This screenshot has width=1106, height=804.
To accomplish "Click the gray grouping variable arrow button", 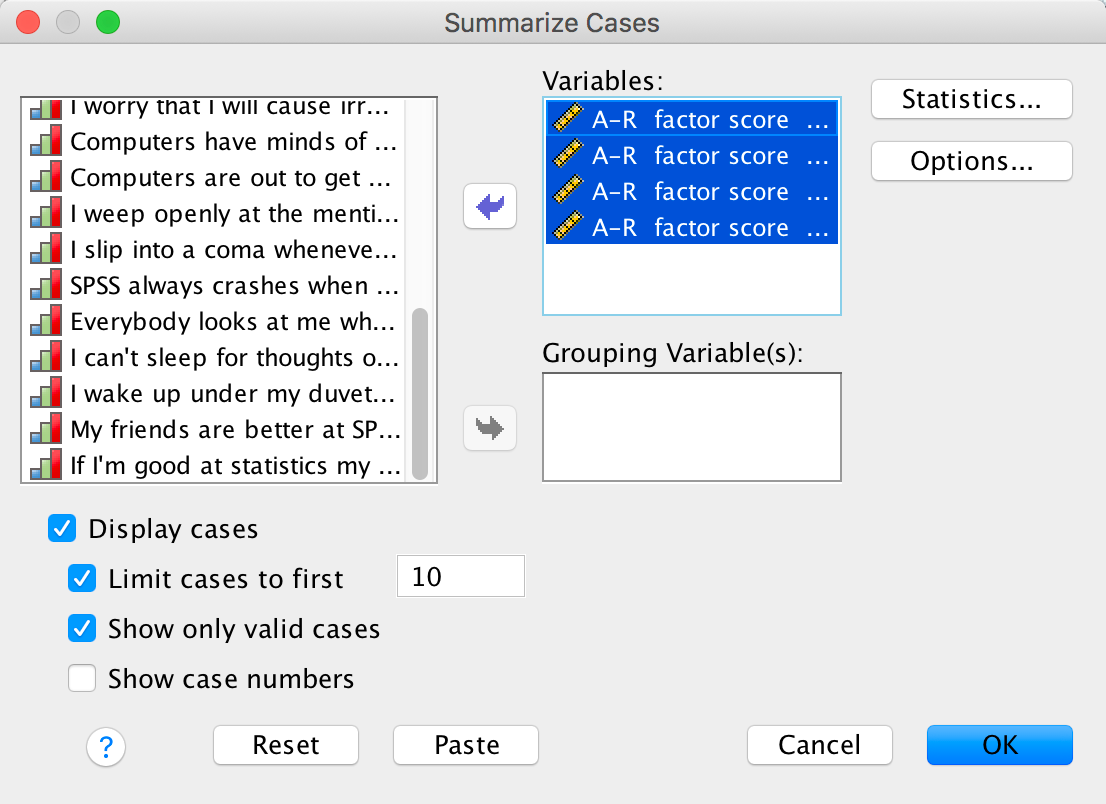I will [x=490, y=428].
